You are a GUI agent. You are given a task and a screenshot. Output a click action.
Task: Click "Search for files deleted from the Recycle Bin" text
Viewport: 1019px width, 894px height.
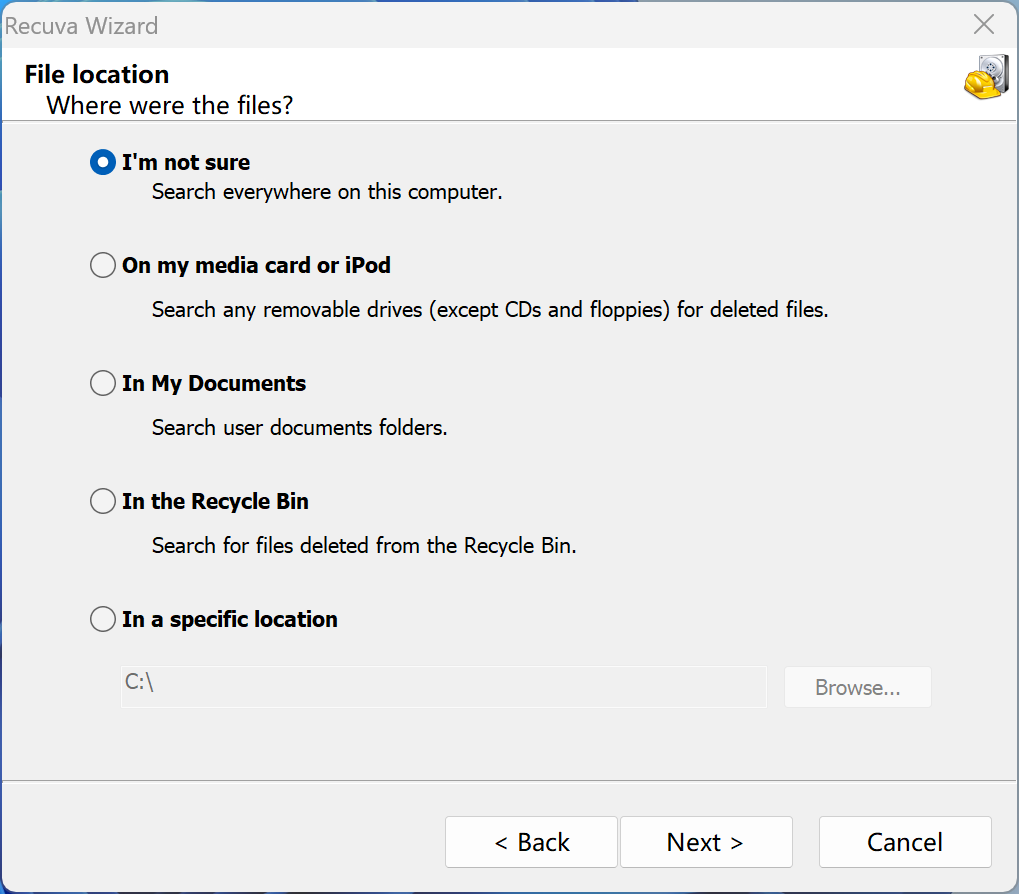(x=364, y=545)
